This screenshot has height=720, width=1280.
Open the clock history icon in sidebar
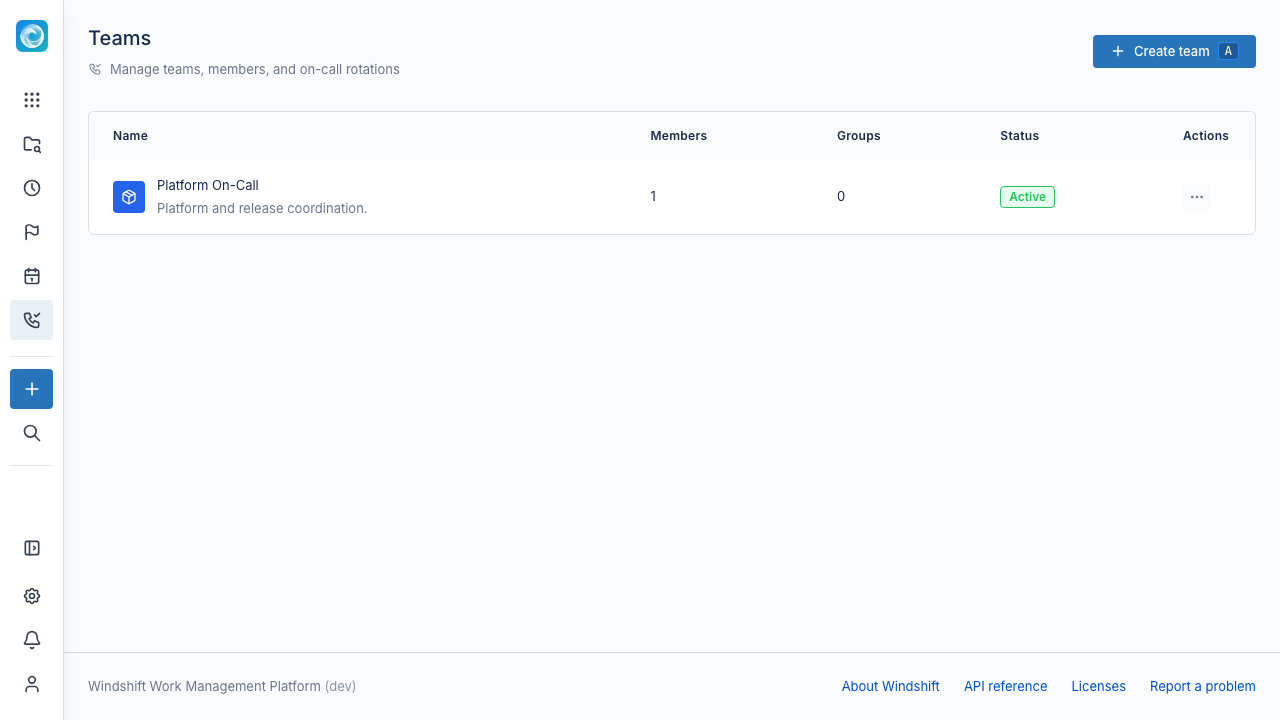point(32,188)
